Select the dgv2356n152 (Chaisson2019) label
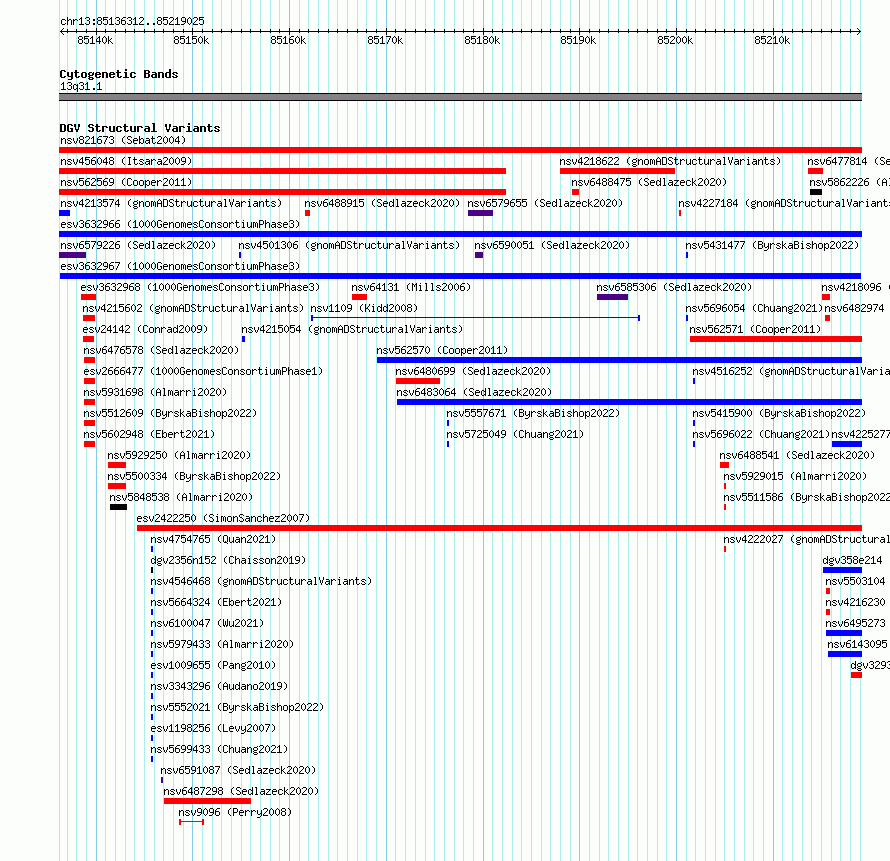Screen dimensions: 890x861 (228, 560)
